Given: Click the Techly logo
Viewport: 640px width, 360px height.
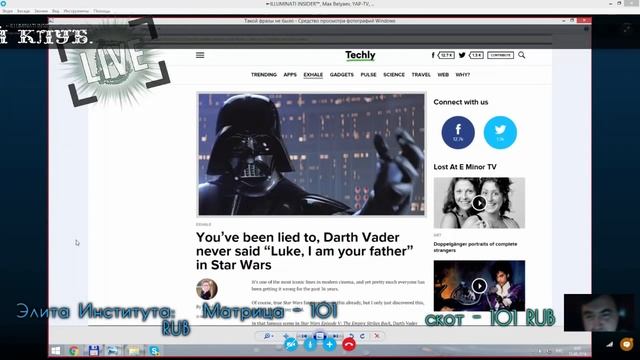Looking at the screenshot, I should tap(360, 55).
